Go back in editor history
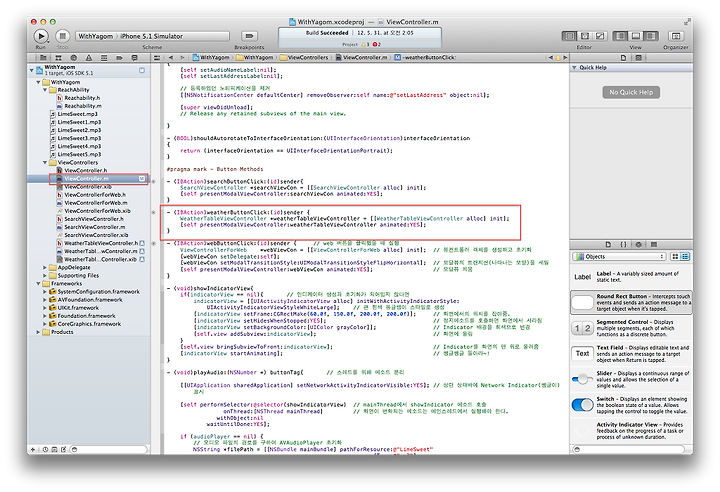The image size is (720, 492). [x=171, y=58]
